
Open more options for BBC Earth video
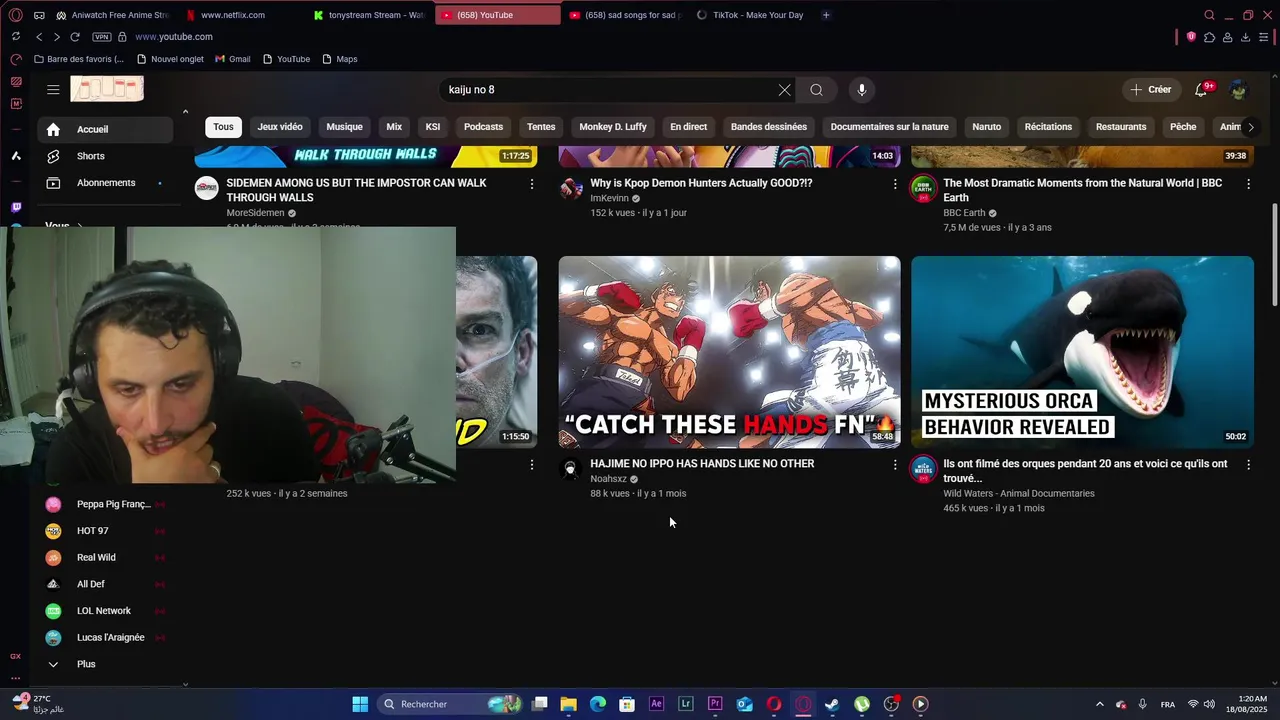coord(1248,184)
